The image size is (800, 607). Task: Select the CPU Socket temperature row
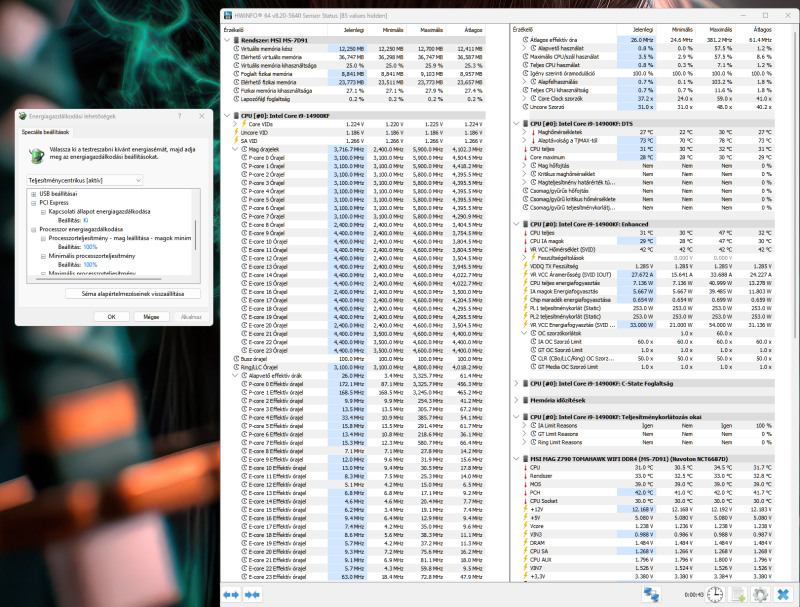pos(647,501)
